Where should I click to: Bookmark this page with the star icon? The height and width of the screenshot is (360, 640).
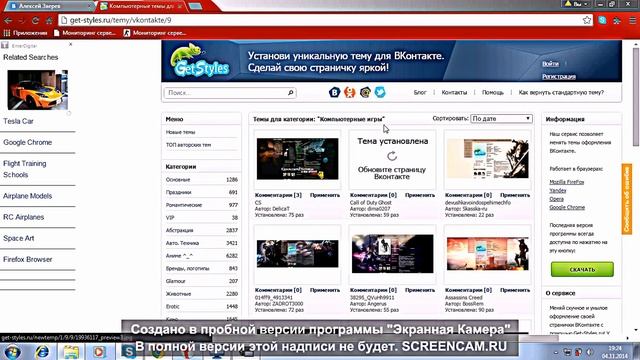pos(587,20)
